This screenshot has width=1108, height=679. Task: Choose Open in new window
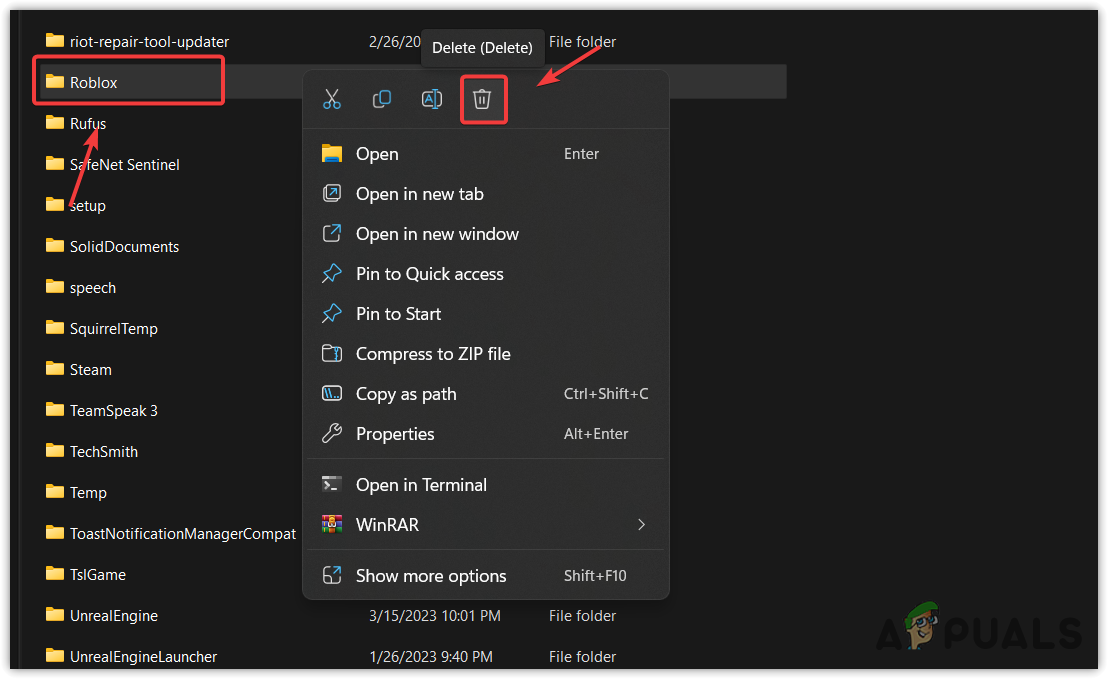[437, 234]
